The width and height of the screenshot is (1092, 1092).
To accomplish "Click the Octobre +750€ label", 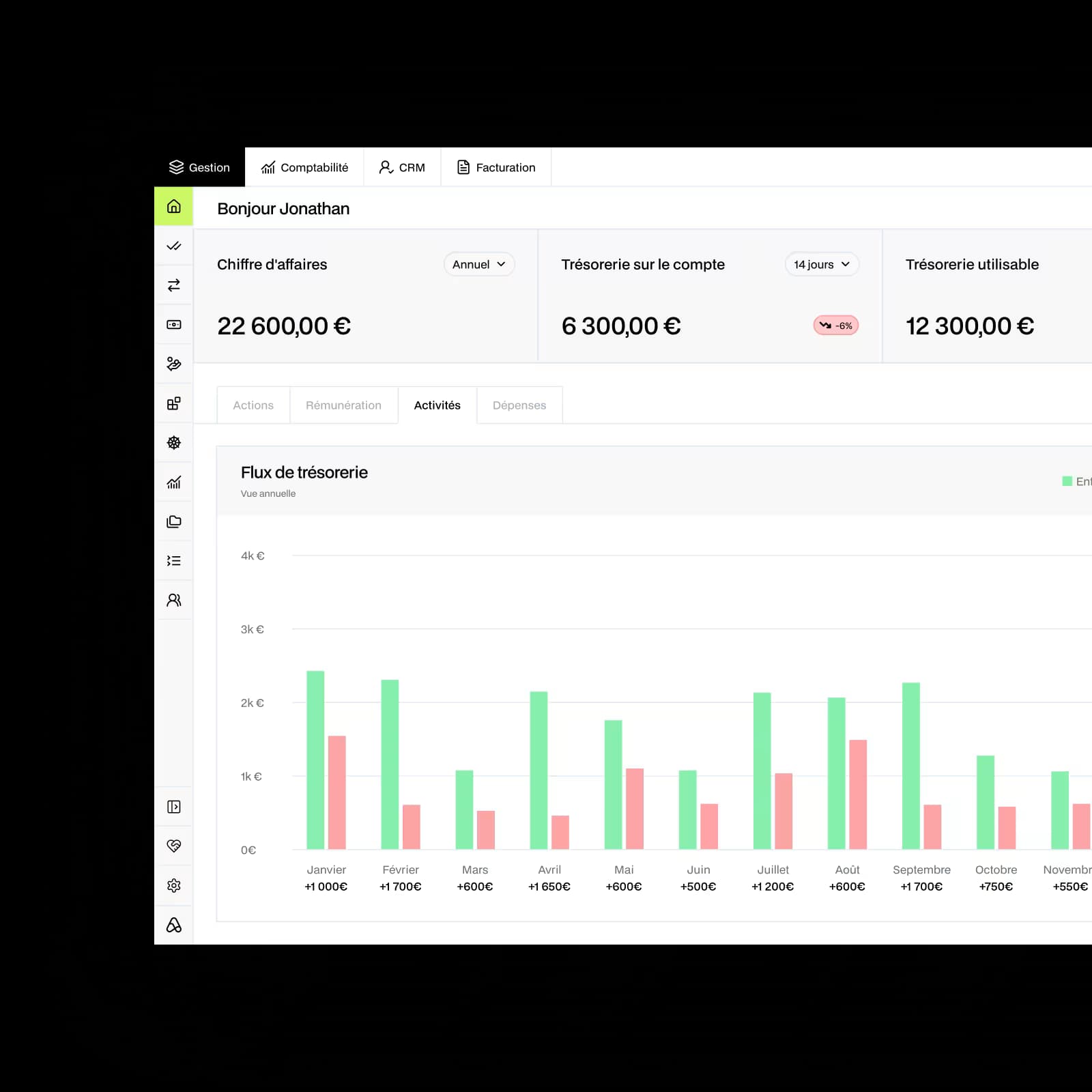I will 996,887.
